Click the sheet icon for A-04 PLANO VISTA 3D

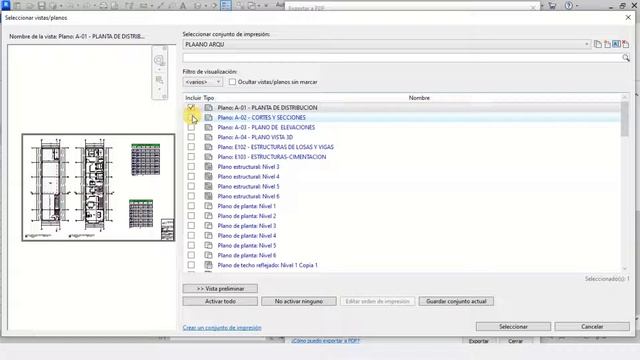click(x=209, y=137)
